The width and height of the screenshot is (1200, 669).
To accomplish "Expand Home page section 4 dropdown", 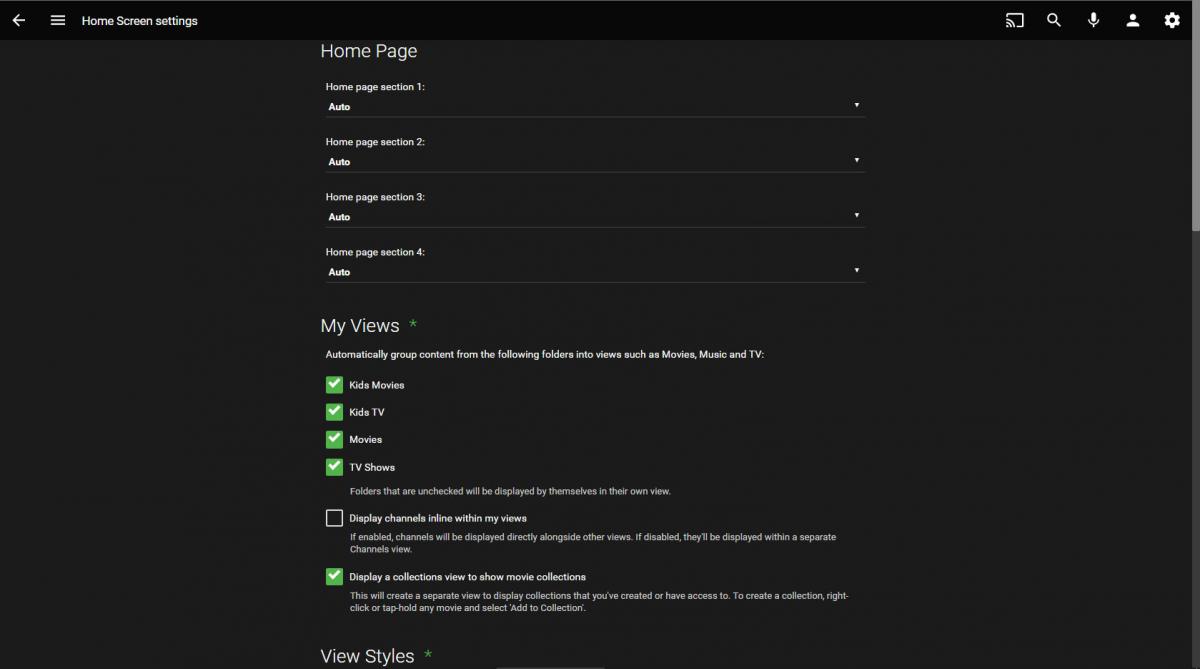I will tap(594, 271).
